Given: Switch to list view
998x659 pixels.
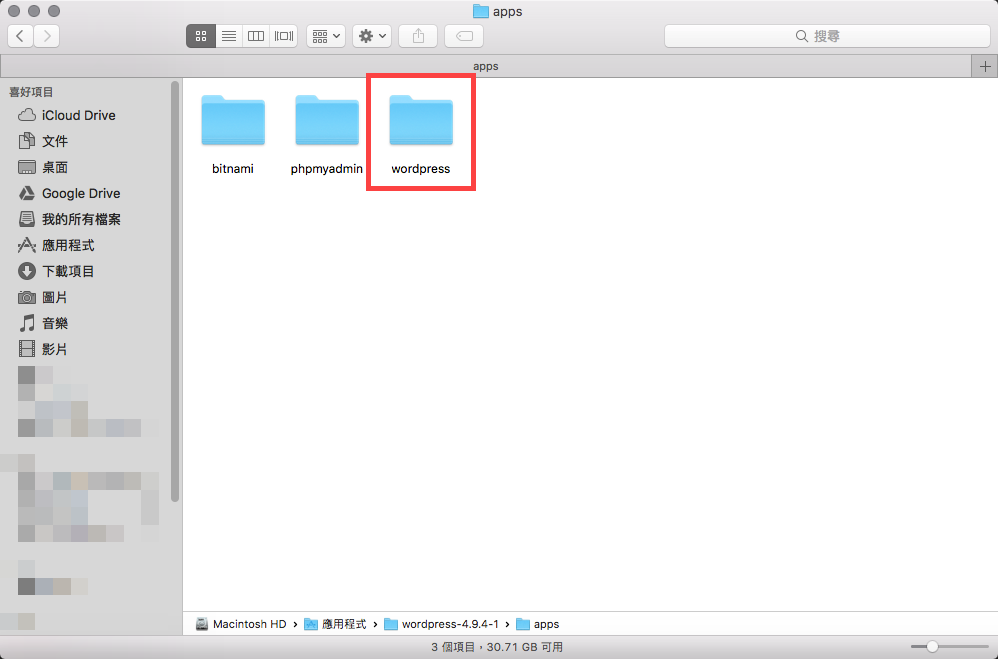Looking at the screenshot, I should click(228, 36).
